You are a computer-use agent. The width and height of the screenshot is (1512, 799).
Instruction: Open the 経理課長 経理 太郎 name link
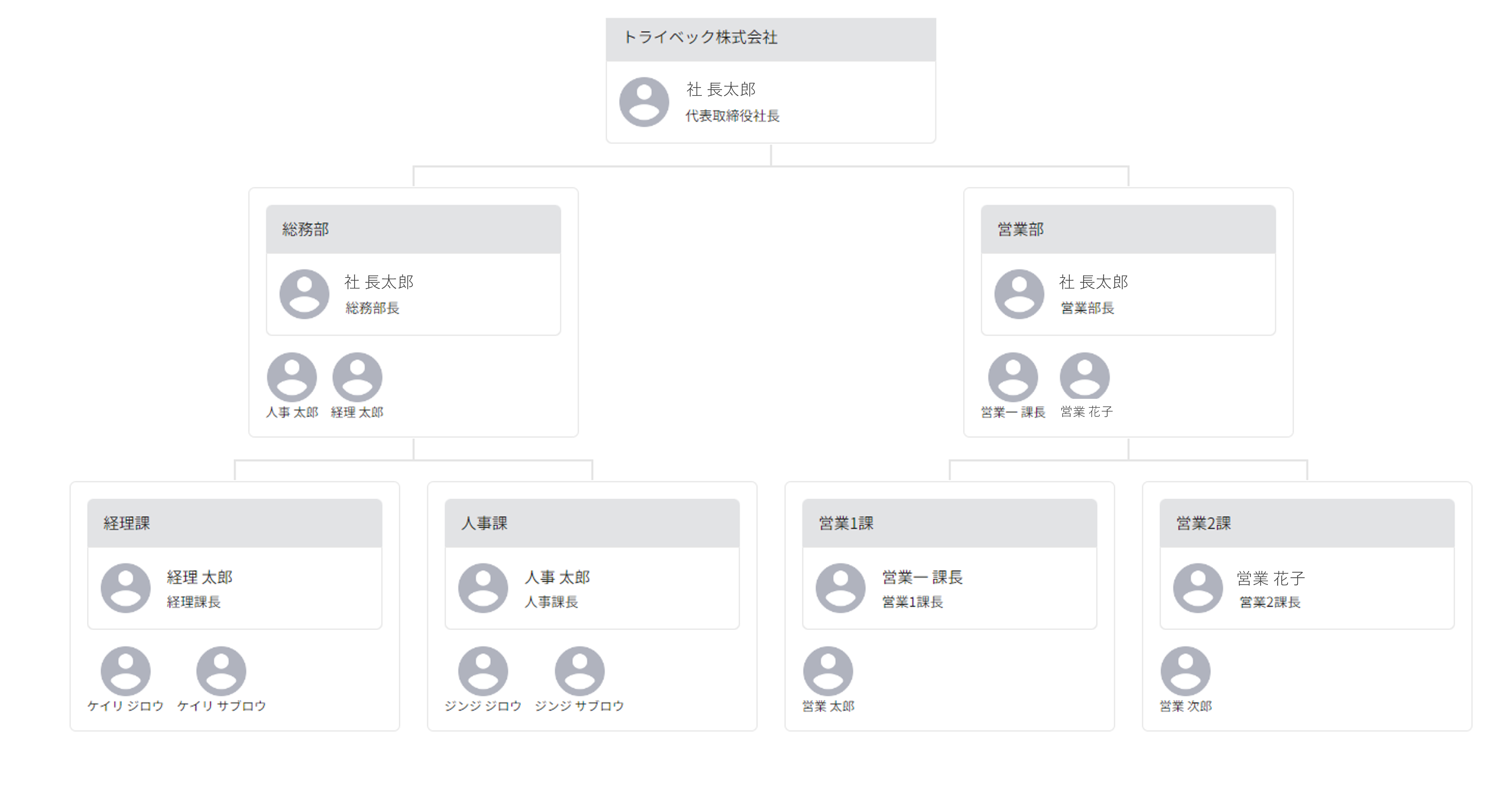(x=200, y=577)
